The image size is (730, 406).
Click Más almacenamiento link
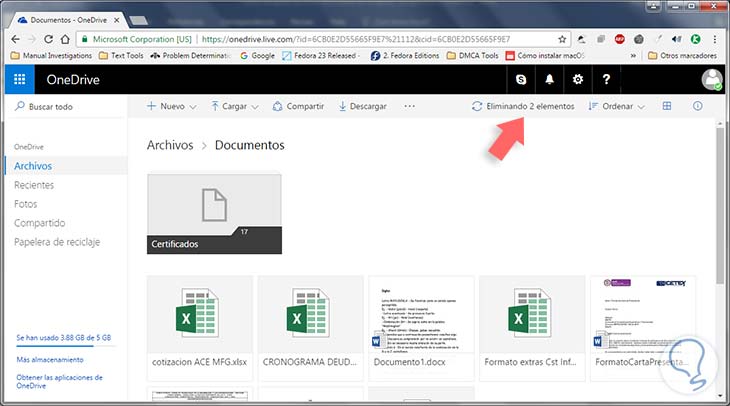50,359
